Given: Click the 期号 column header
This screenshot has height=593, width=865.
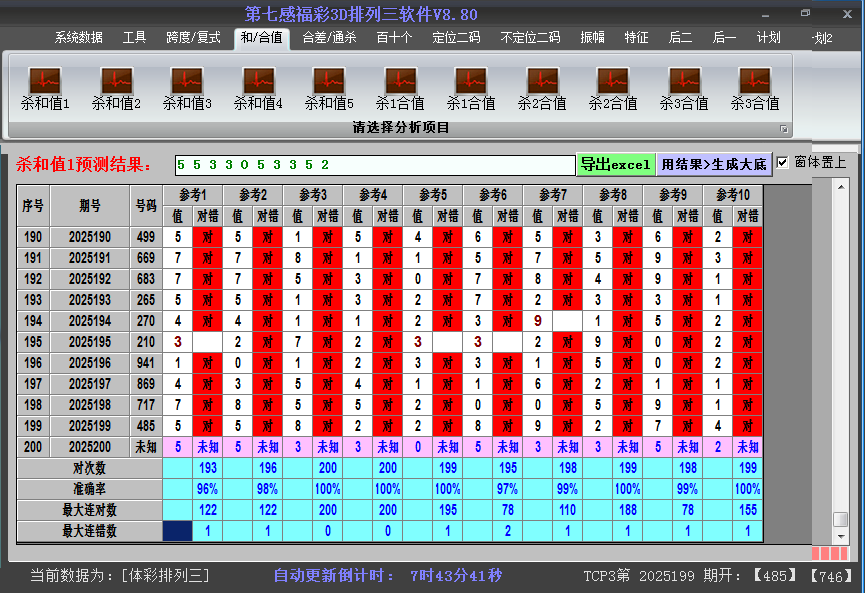Looking at the screenshot, I should [90, 206].
